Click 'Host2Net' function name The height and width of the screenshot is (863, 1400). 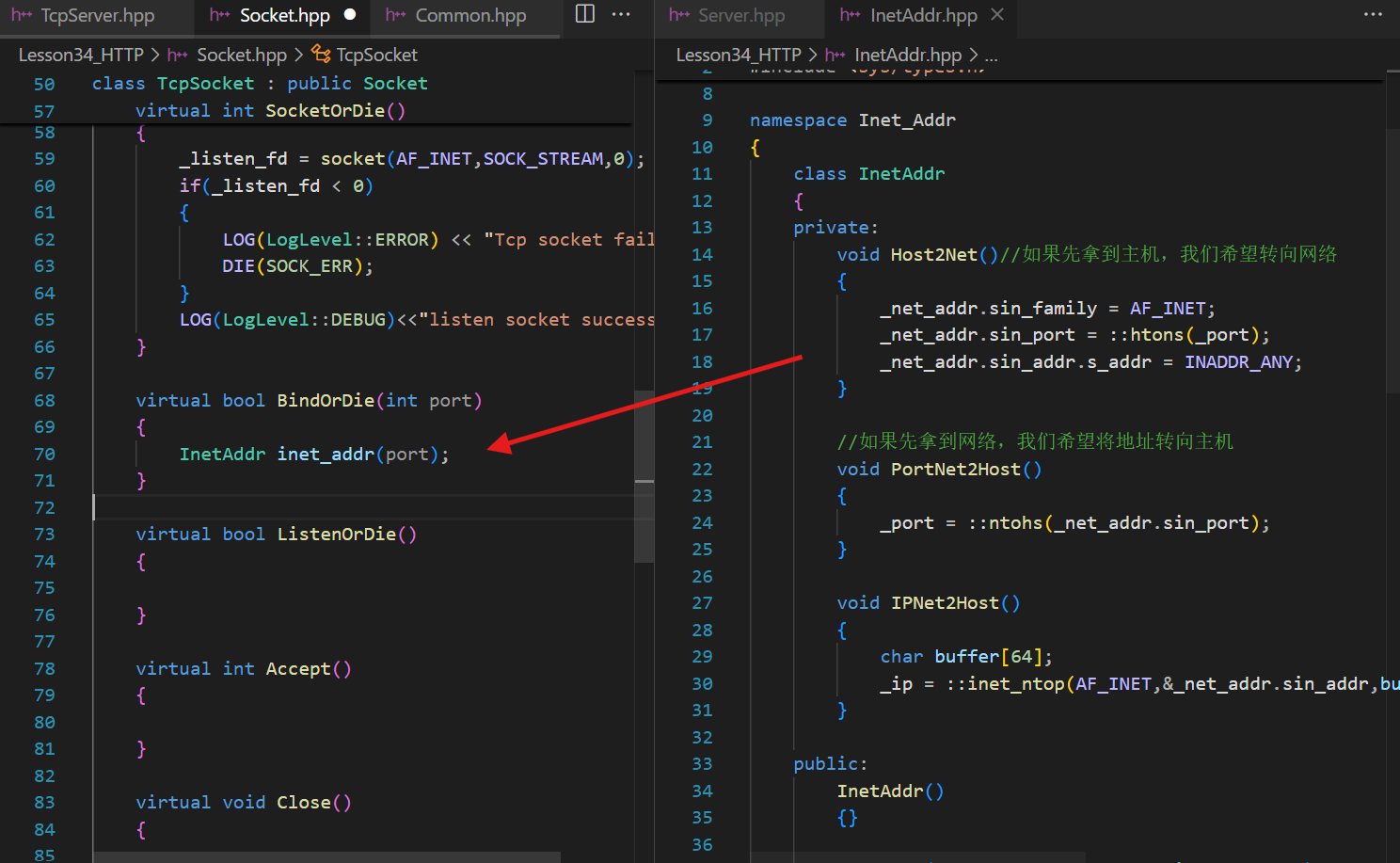click(934, 255)
